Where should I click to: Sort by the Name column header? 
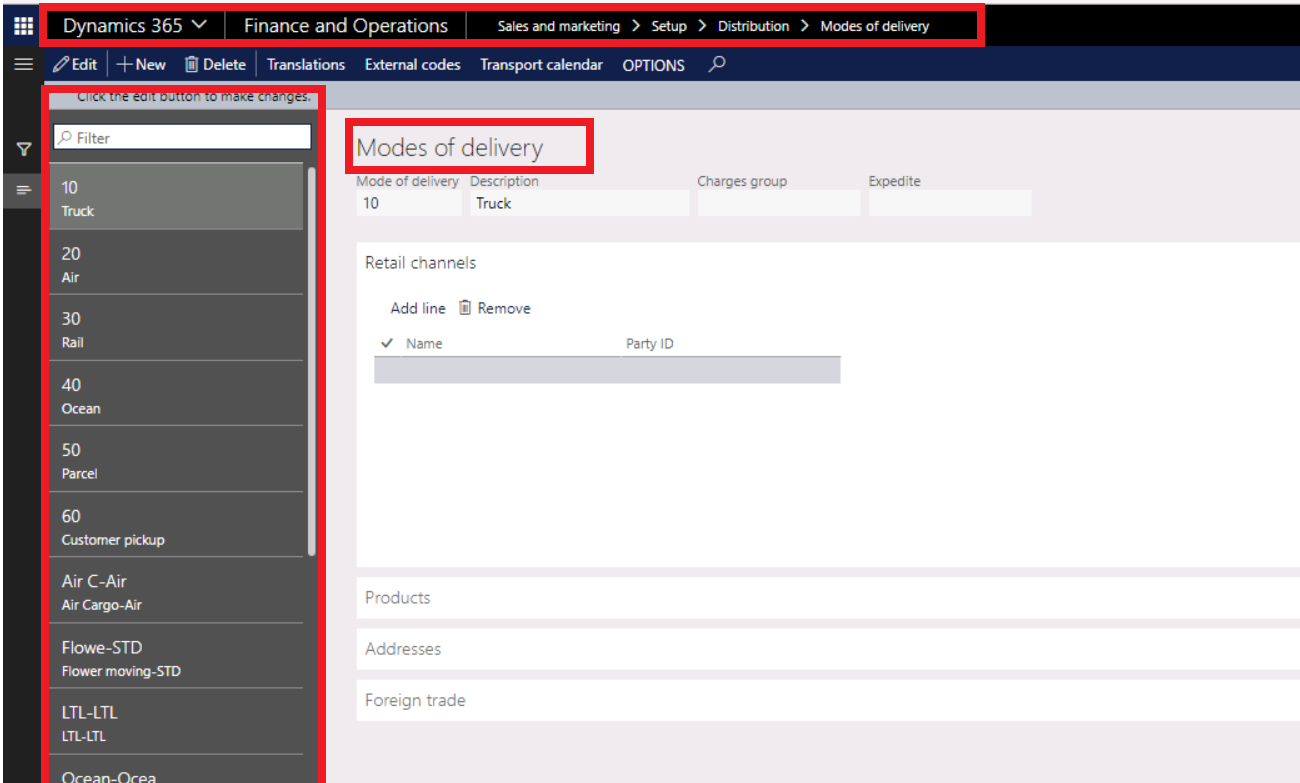pyautogui.click(x=424, y=343)
